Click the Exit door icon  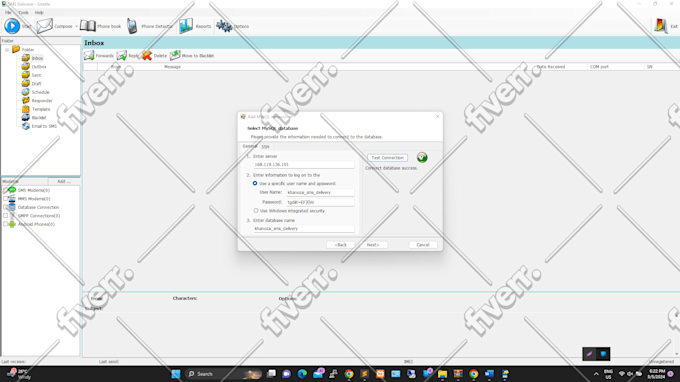(660, 26)
